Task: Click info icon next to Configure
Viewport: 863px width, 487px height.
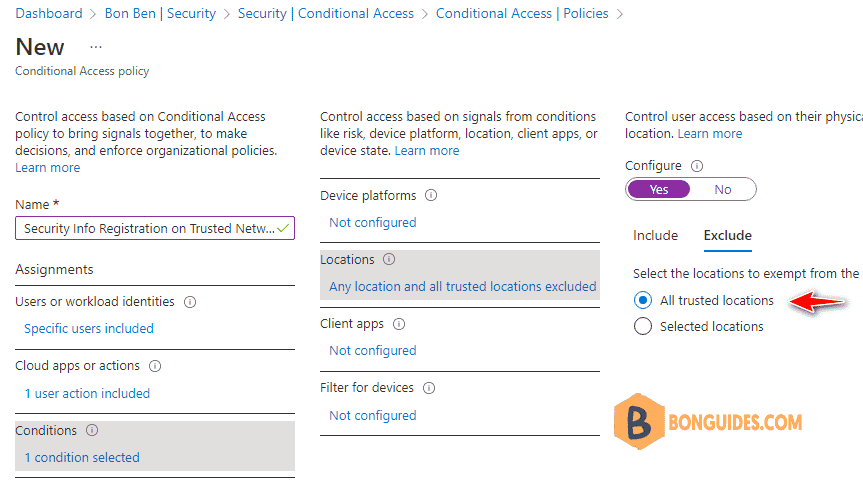Action: pyautogui.click(x=697, y=166)
